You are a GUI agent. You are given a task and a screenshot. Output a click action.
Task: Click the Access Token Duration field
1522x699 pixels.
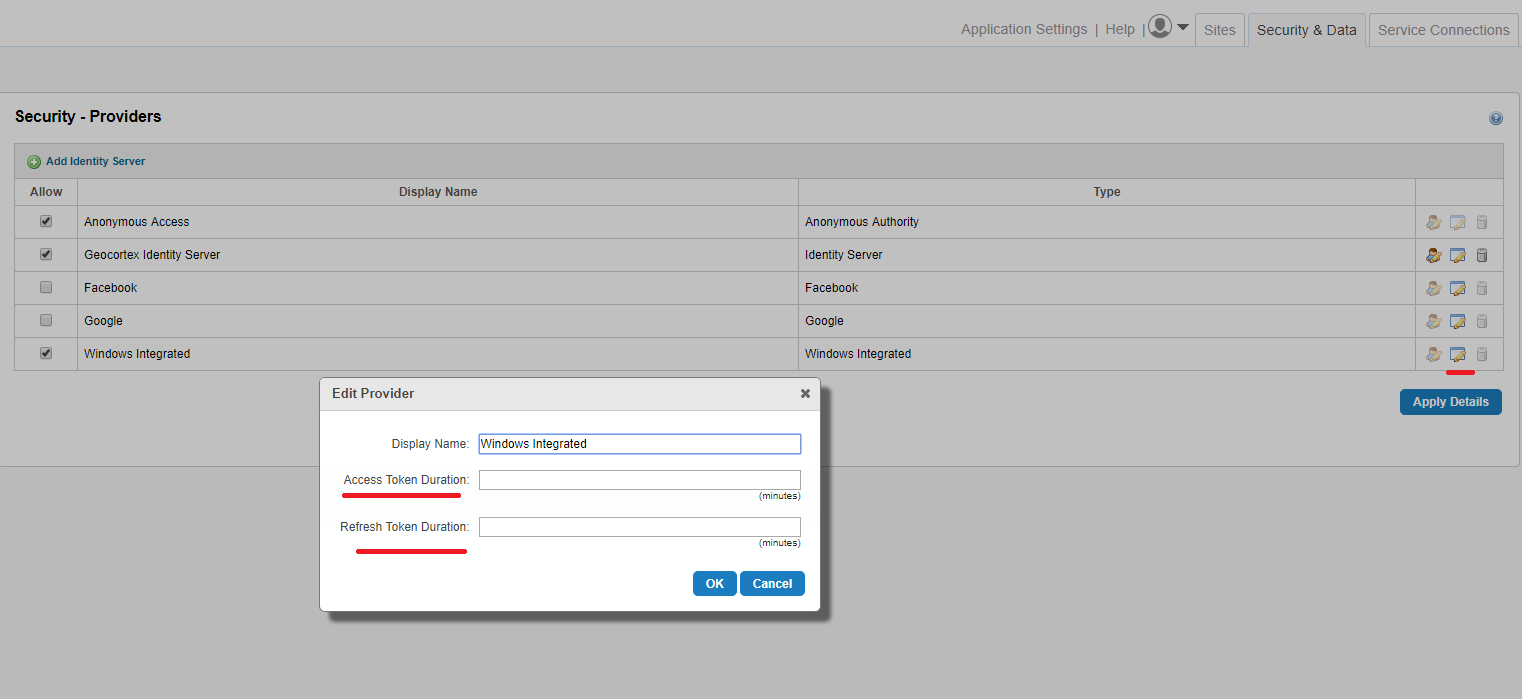640,480
